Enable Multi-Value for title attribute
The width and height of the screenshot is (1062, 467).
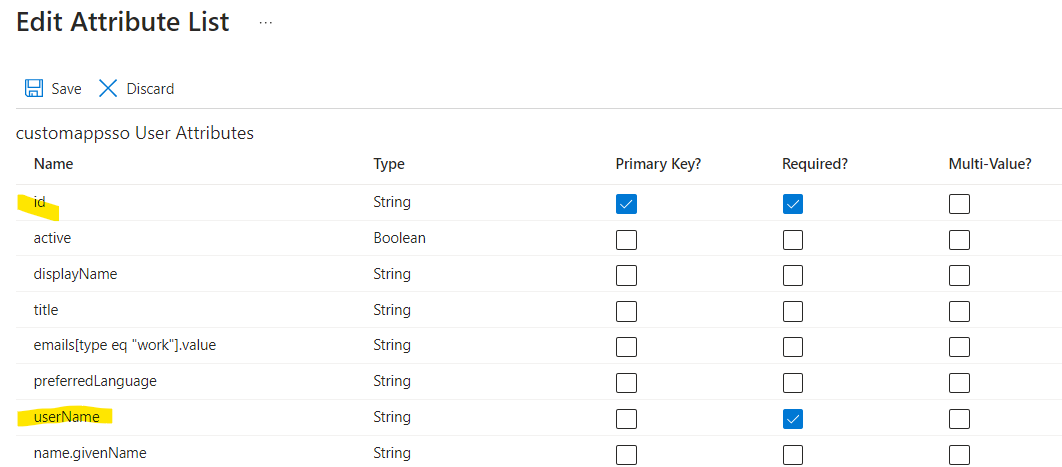click(x=959, y=311)
